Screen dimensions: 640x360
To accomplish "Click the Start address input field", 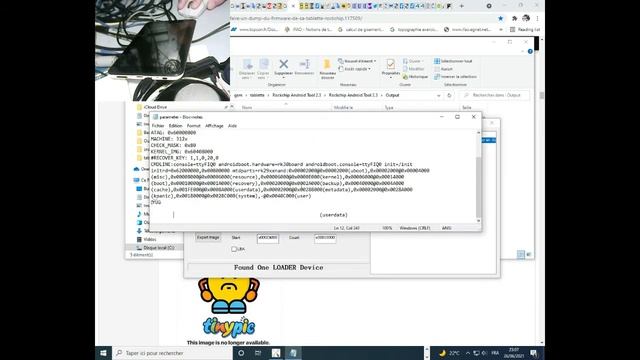I will tap(268, 238).
